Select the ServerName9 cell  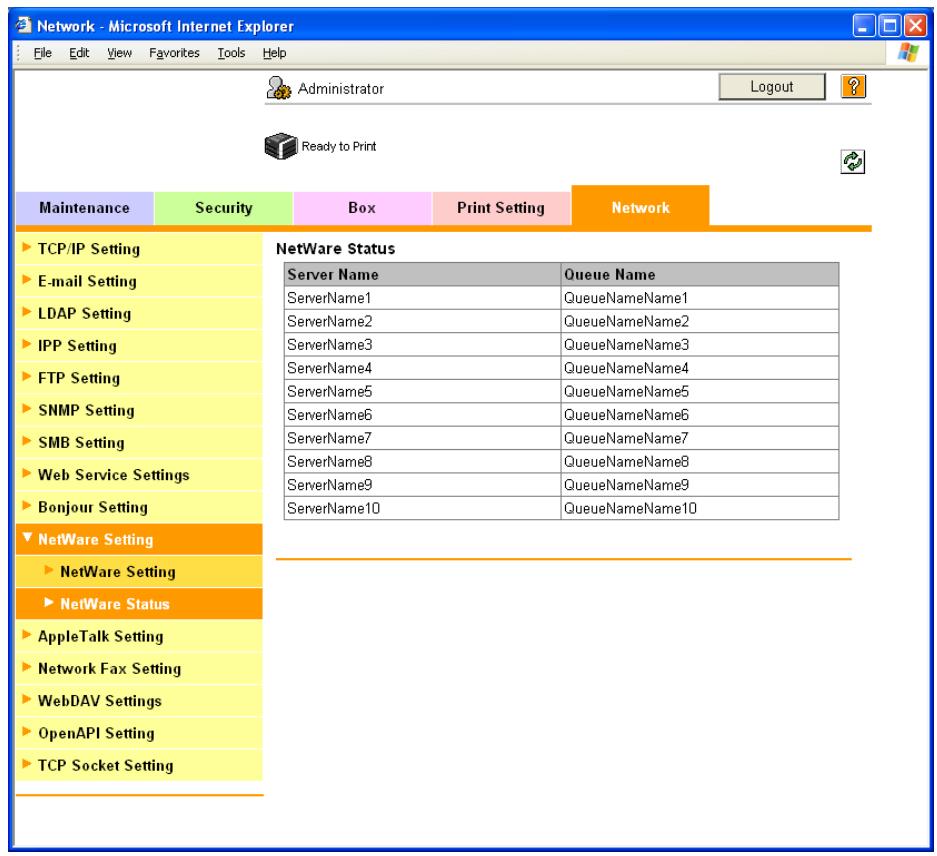422,484
